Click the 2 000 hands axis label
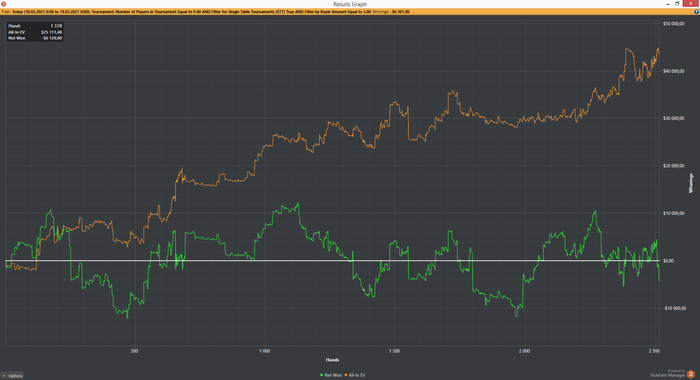Viewport: 700px width, 380px height. (x=524, y=351)
